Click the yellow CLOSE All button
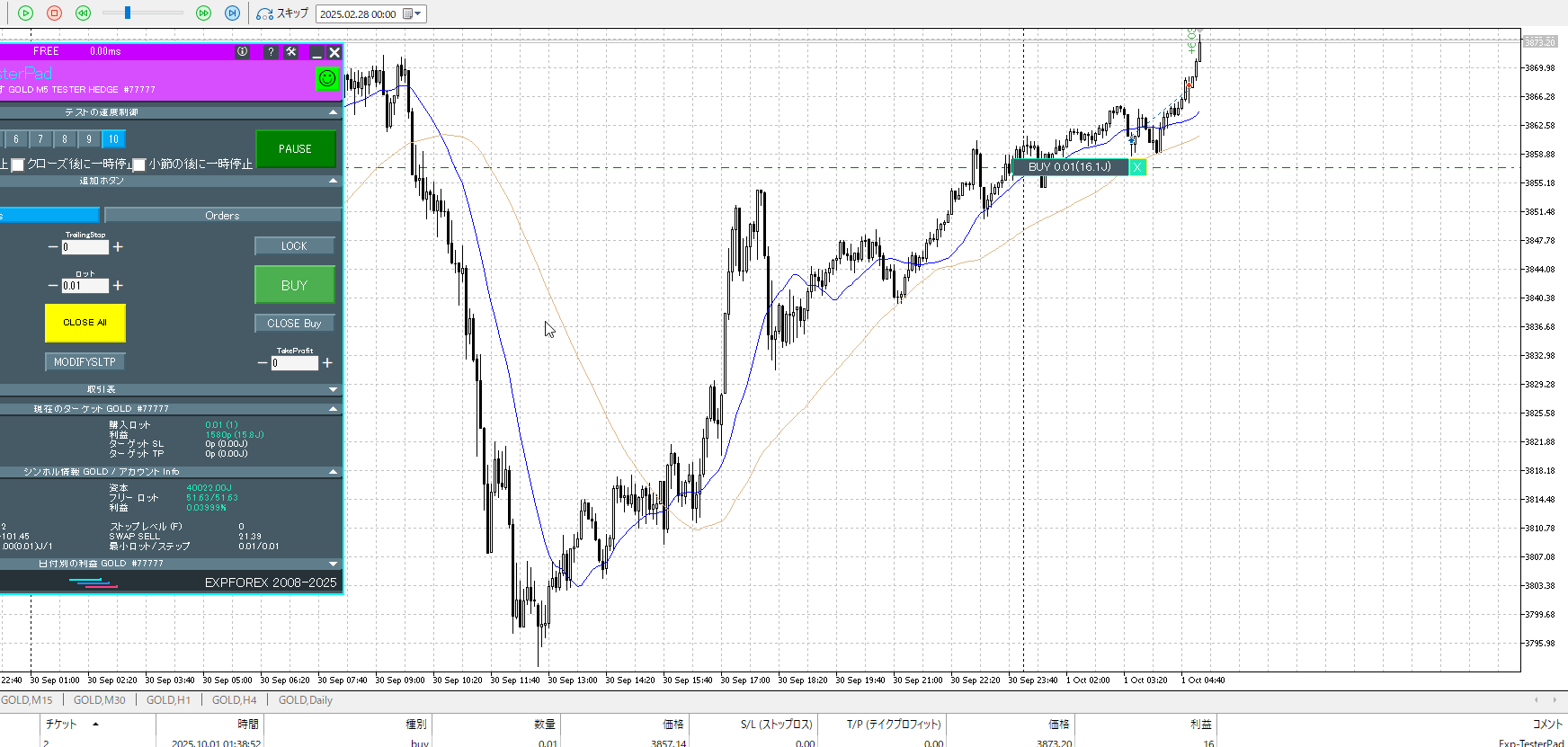This screenshot has width=1568, height=747. [x=85, y=323]
